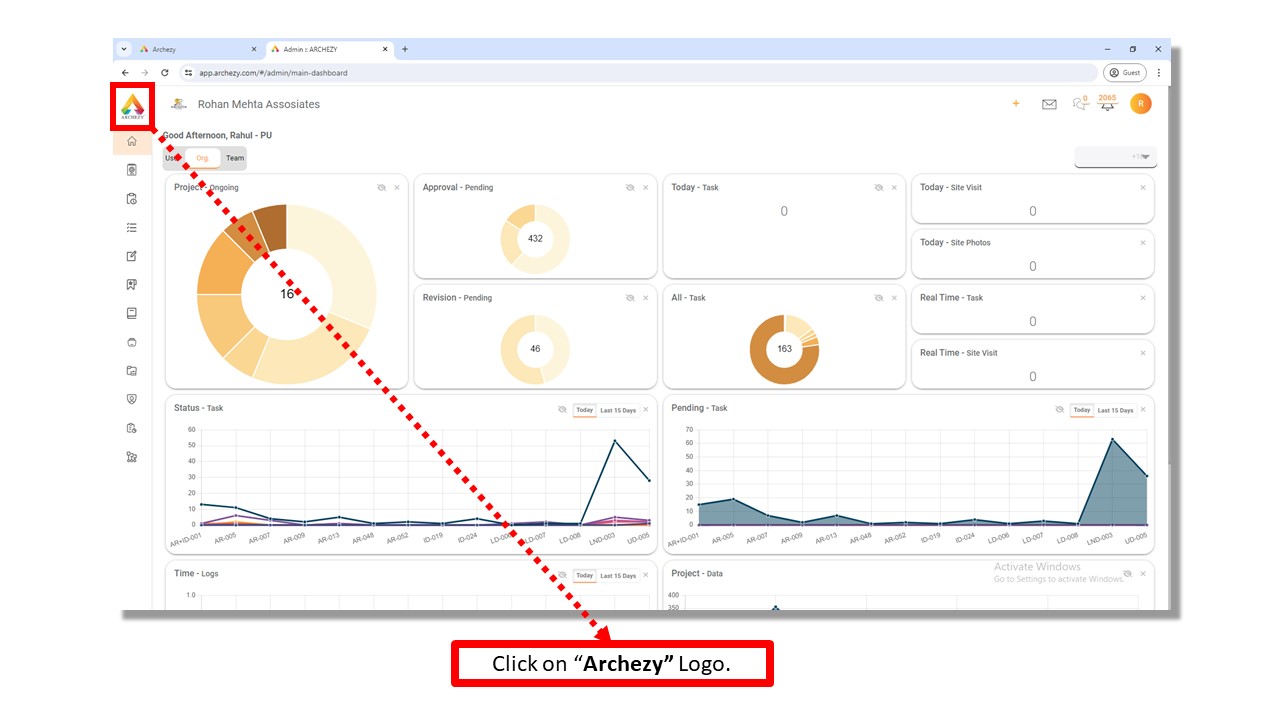Open the sidebar icon just below Home
1280x720 pixels.
point(132,170)
